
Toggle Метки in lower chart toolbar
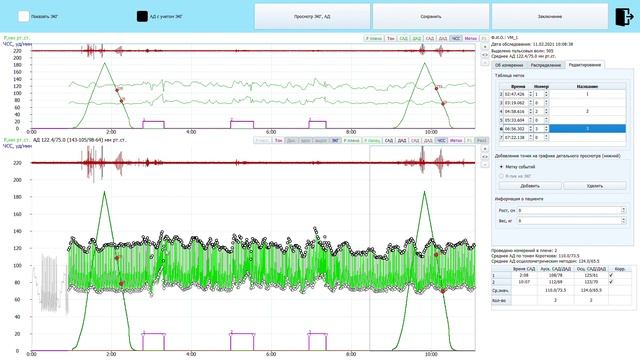pyautogui.click(x=456, y=140)
